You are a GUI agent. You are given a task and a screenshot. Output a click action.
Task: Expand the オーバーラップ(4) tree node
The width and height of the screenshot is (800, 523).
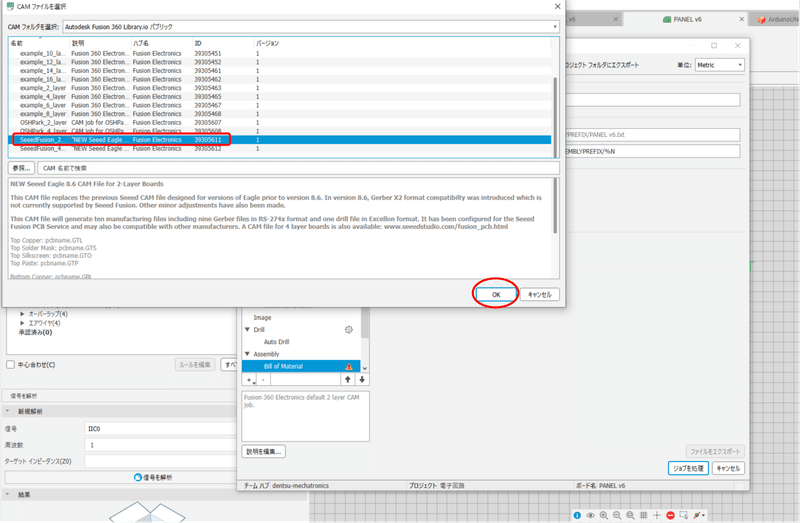tap(22, 314)
